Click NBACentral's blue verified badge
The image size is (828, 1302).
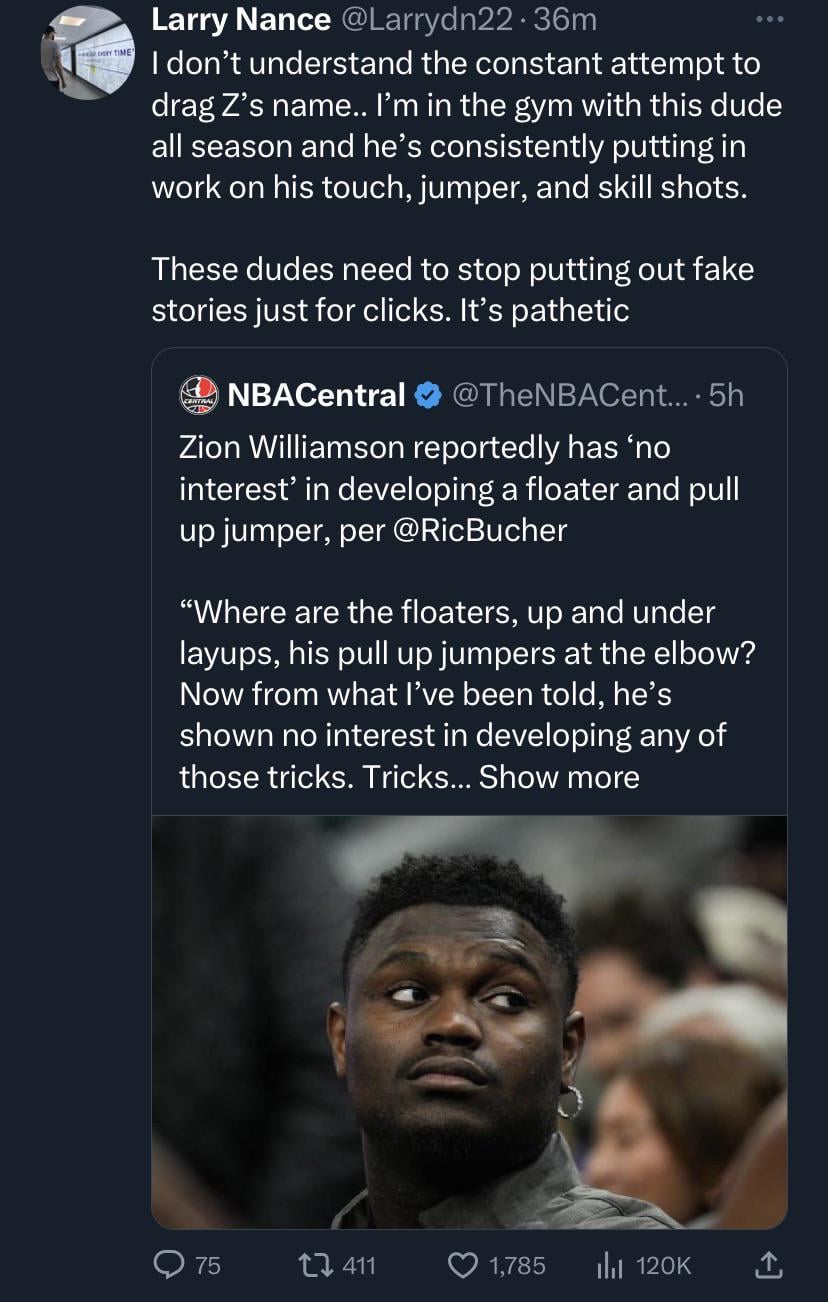click(427, 395)
